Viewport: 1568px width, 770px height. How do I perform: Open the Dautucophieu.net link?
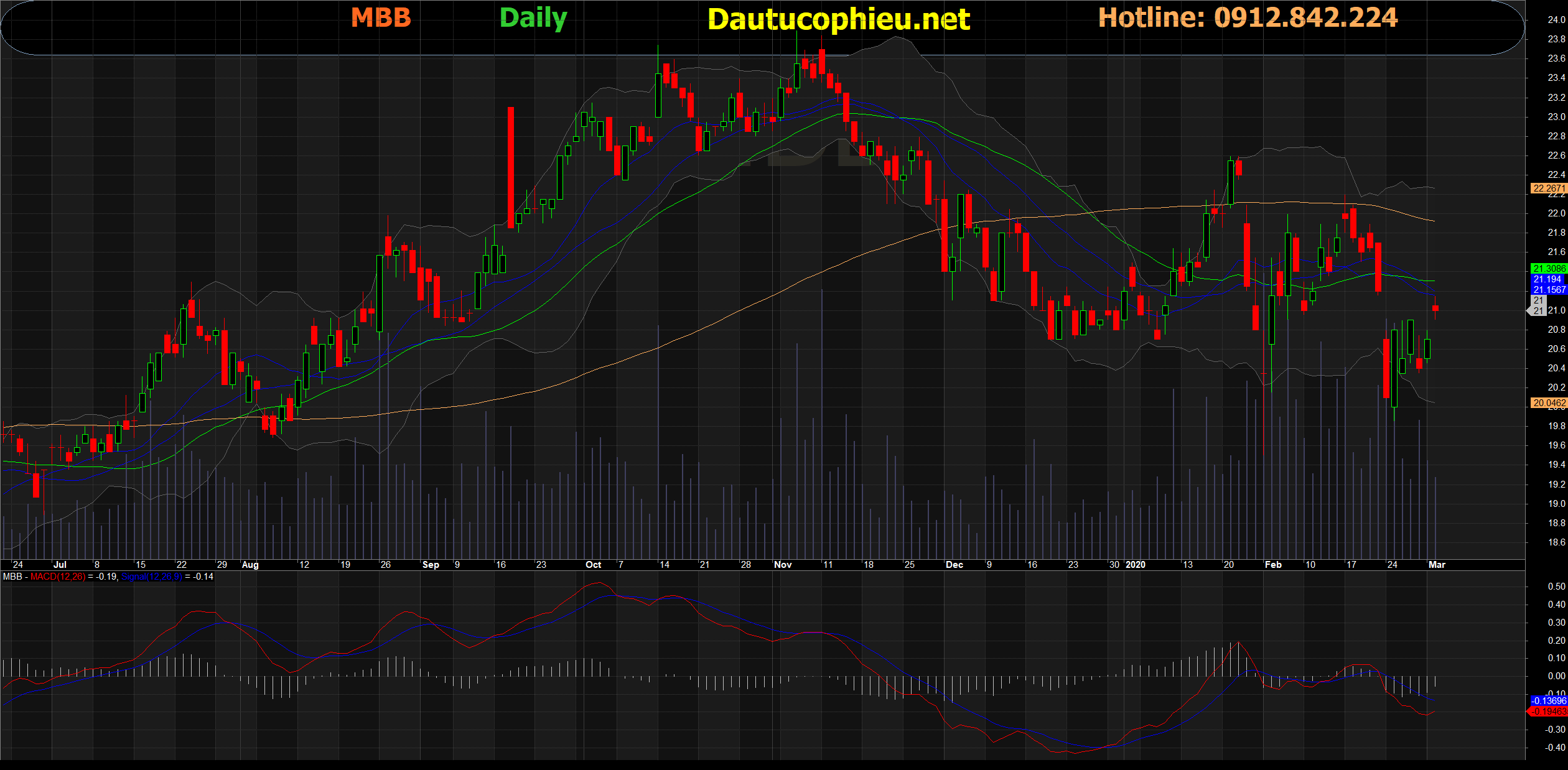[x=838, y=19]
